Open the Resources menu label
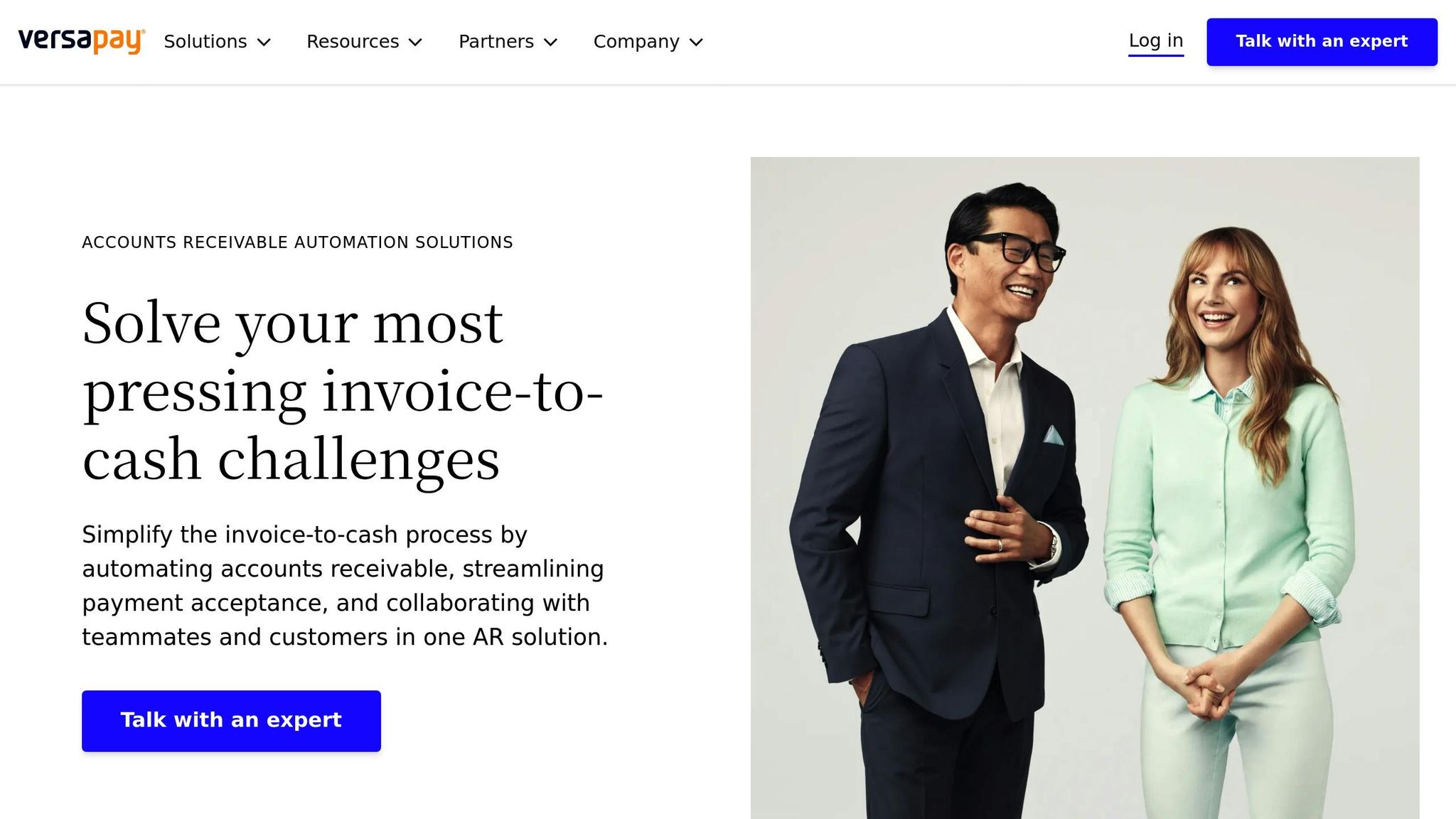 (353, 42)
